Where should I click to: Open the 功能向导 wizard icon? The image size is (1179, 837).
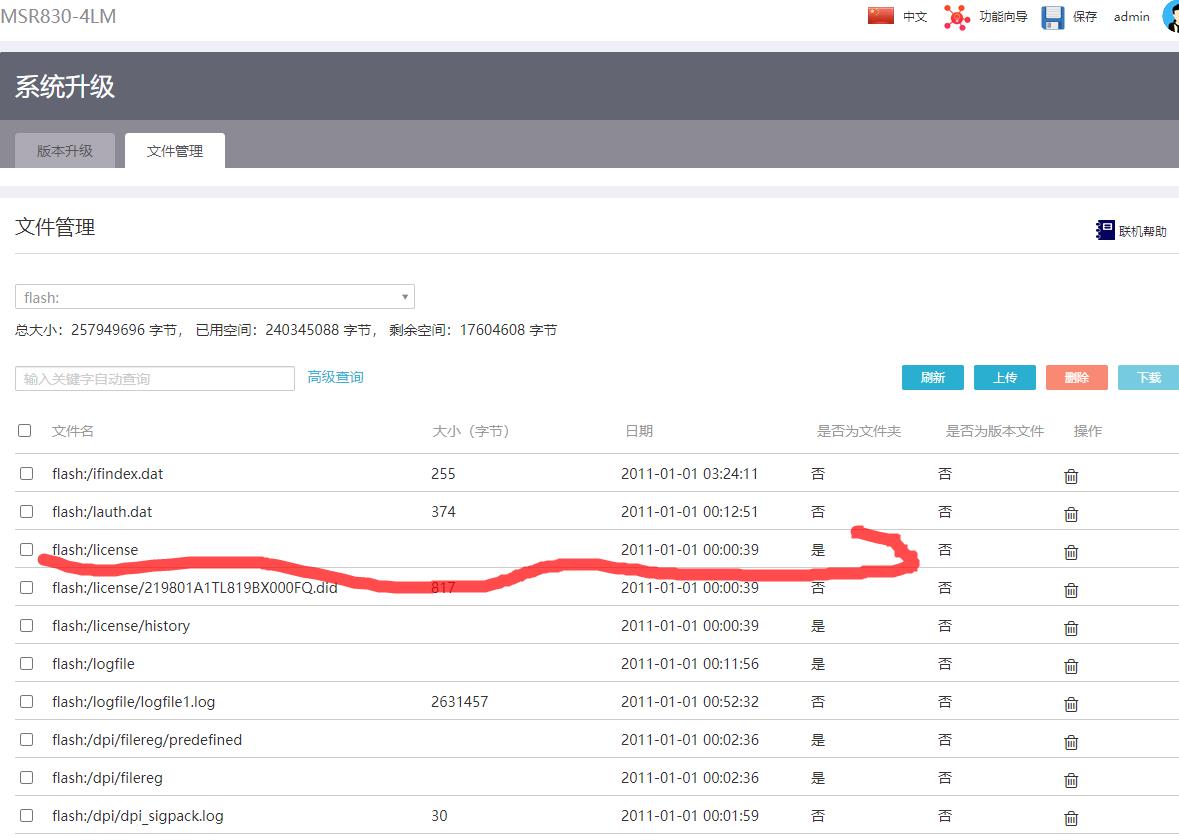pyautogui.click(x=956, y=17)
